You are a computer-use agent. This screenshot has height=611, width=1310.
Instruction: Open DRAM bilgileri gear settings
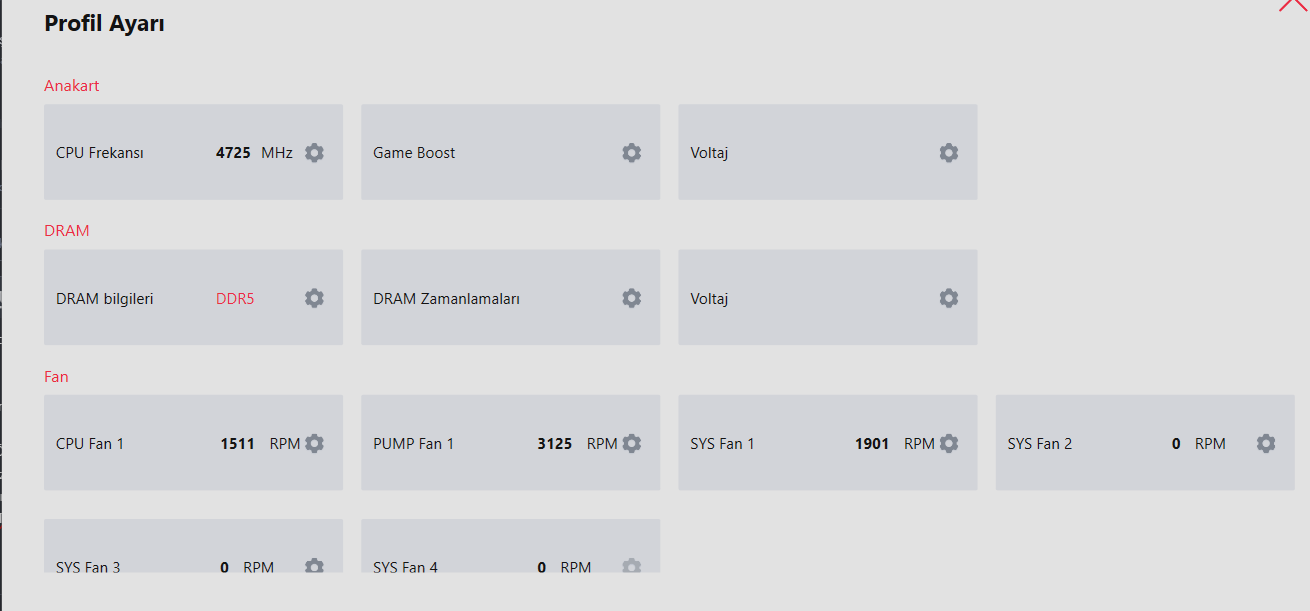(314, 298)
